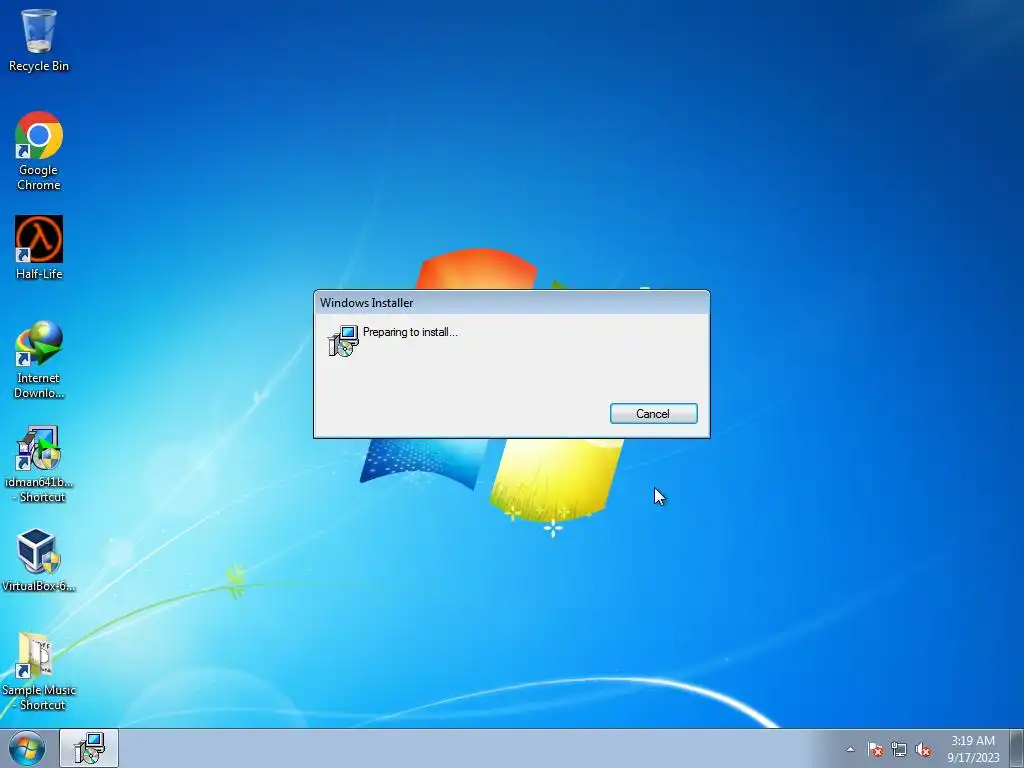Click the Windows Installer dialog title bar
The width and height of the screenshot is (1024, 768).
pos(511,302)
